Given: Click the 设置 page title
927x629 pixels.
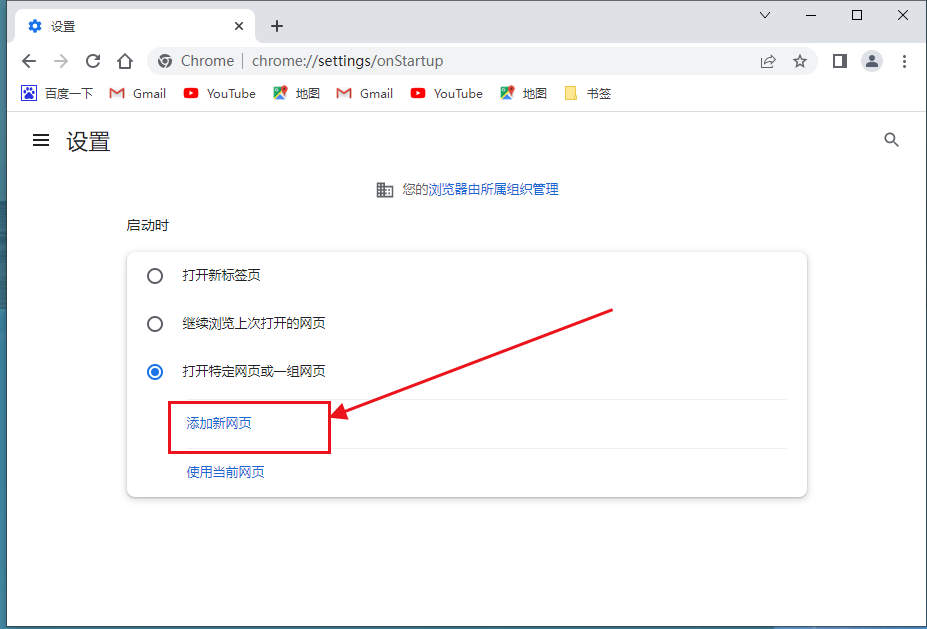Looking at the screenshot, I should click(x=88, y=142).
